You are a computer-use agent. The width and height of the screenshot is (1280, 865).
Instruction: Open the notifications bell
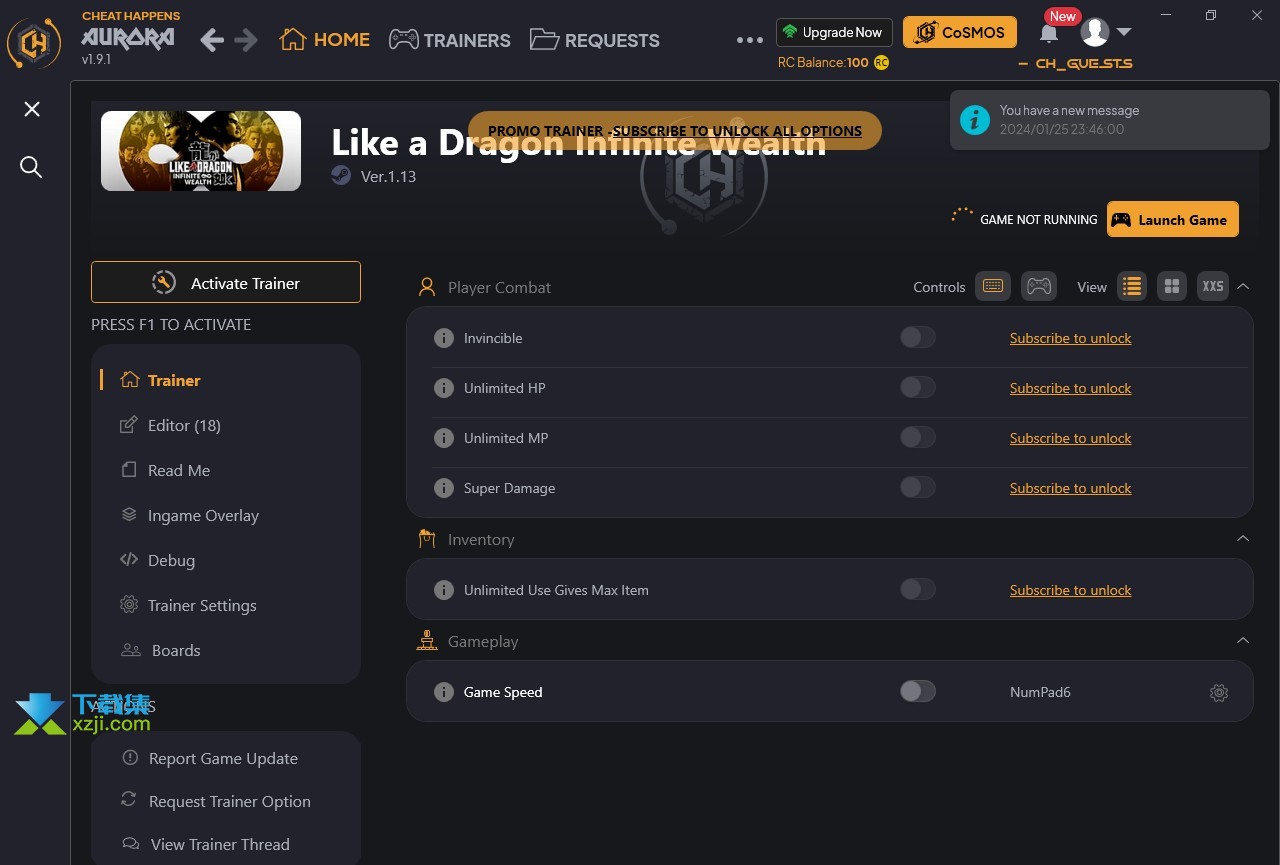(x=1049, y=34)
